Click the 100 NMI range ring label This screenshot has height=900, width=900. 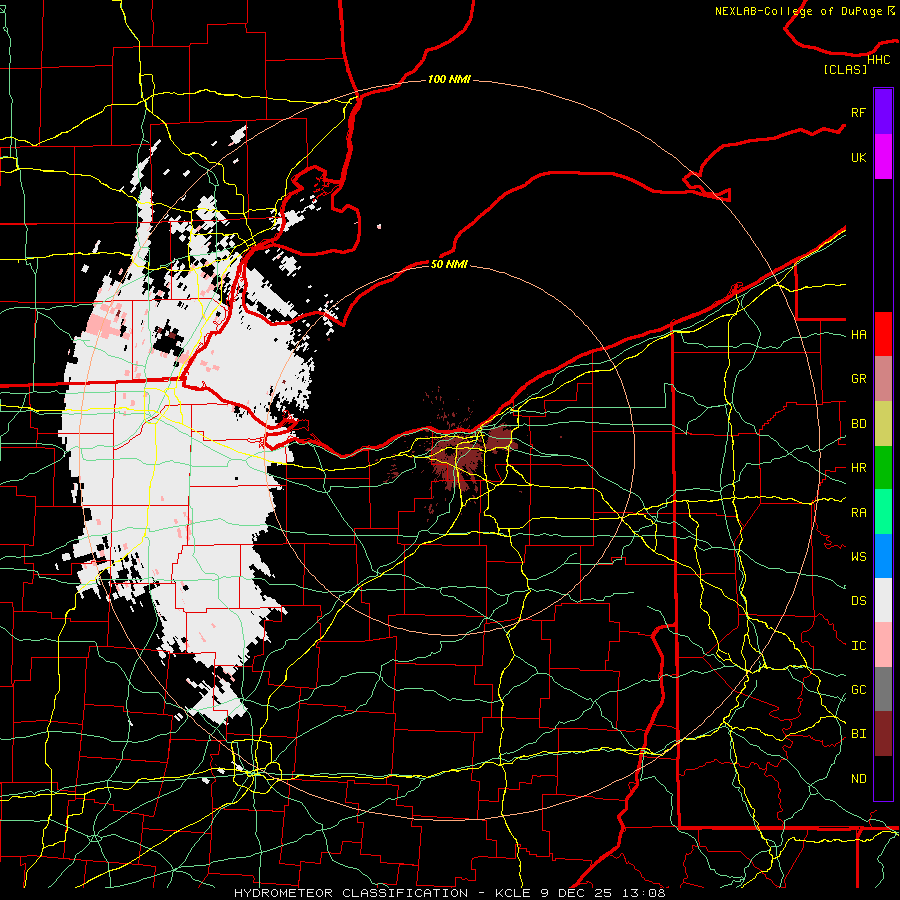pos(449,79)
